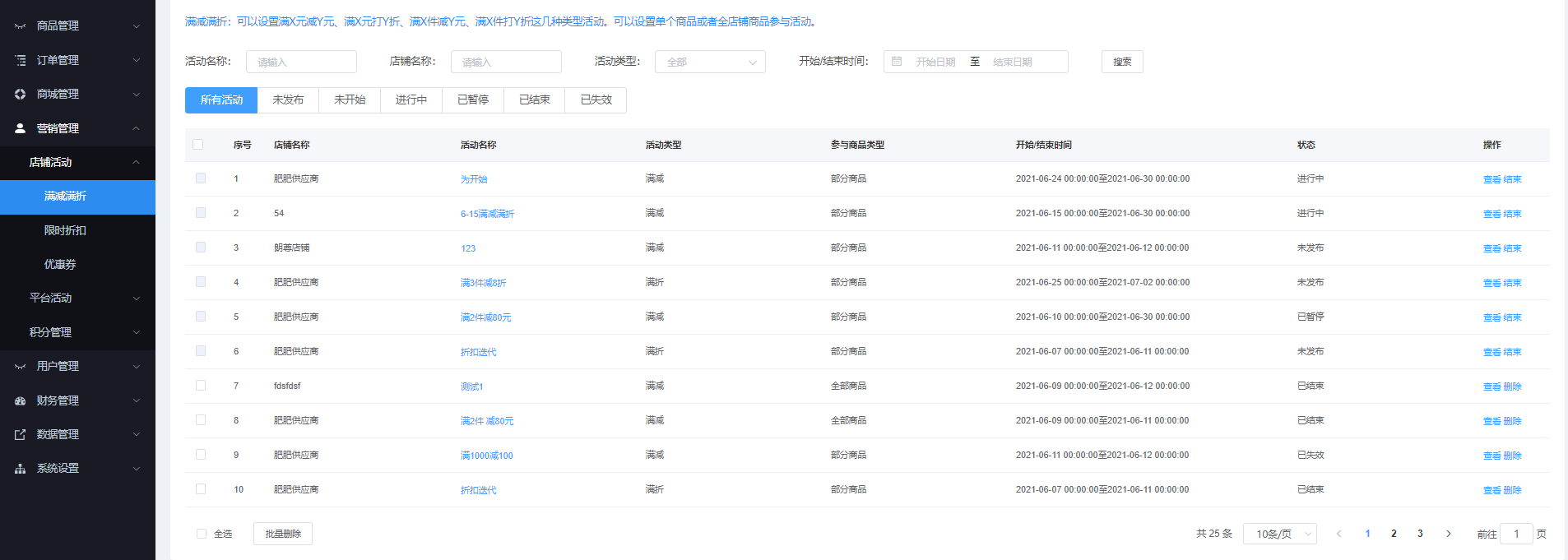Click the 订单管理 list icon
The height and width of the screenshot is (560, 1568).
tap(20, 60)
